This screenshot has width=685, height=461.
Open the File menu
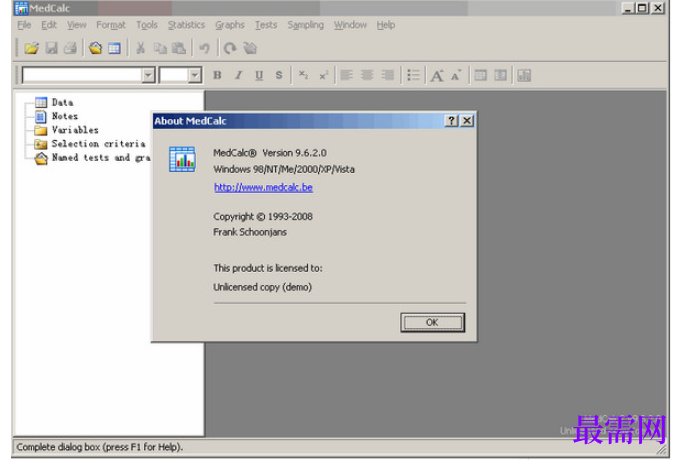click(24, 25)
